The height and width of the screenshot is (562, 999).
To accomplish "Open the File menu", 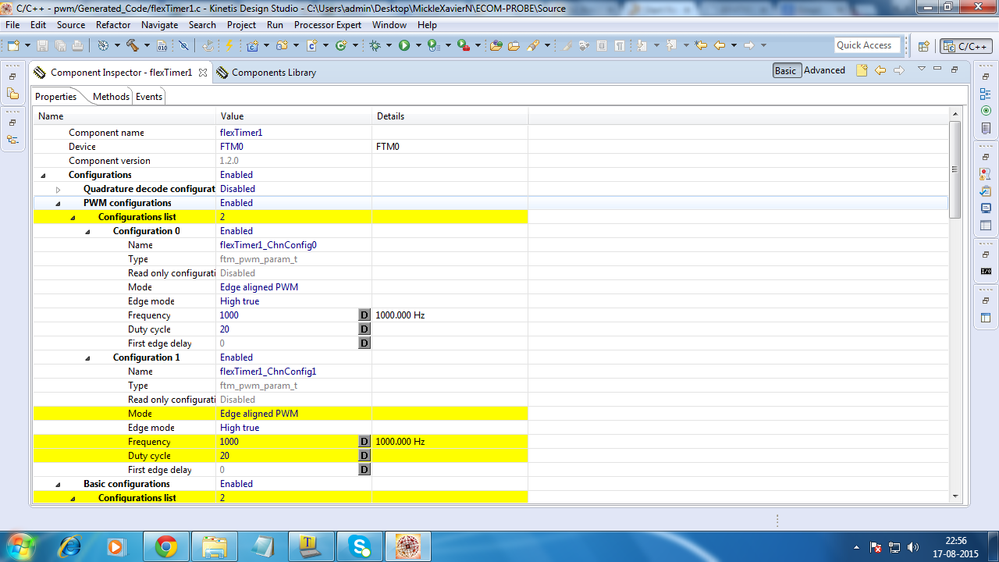I will point(12,25).
